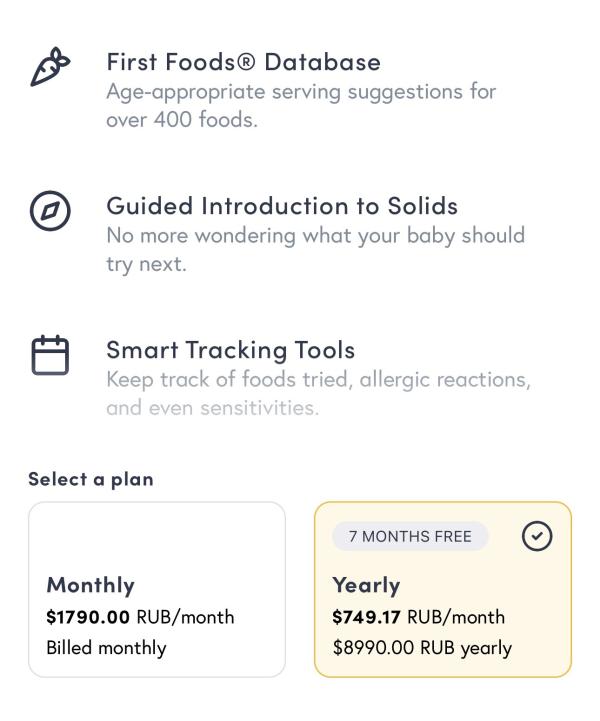This screenshot has height=721, width=600.
Task: Tap the Yearly title text
Action: pos(366,586)
